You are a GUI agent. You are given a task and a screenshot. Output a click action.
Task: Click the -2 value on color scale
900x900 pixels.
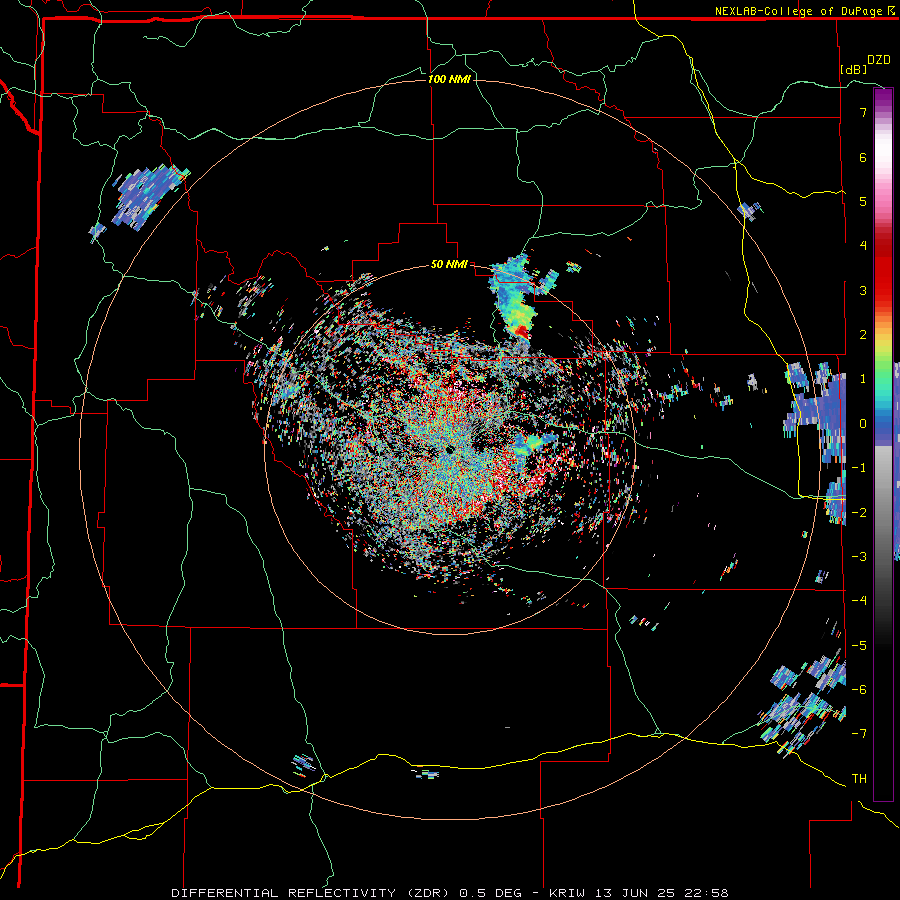click(x=859, y=513)
